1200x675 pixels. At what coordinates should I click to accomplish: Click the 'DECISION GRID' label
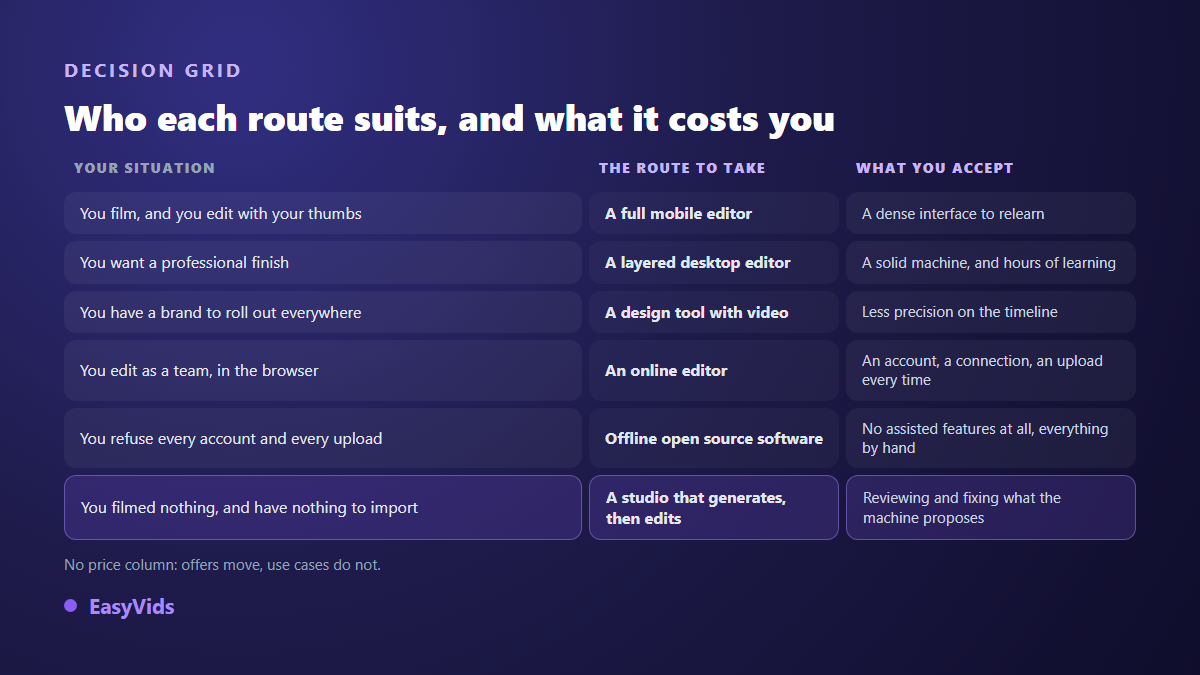coord(153,71)
